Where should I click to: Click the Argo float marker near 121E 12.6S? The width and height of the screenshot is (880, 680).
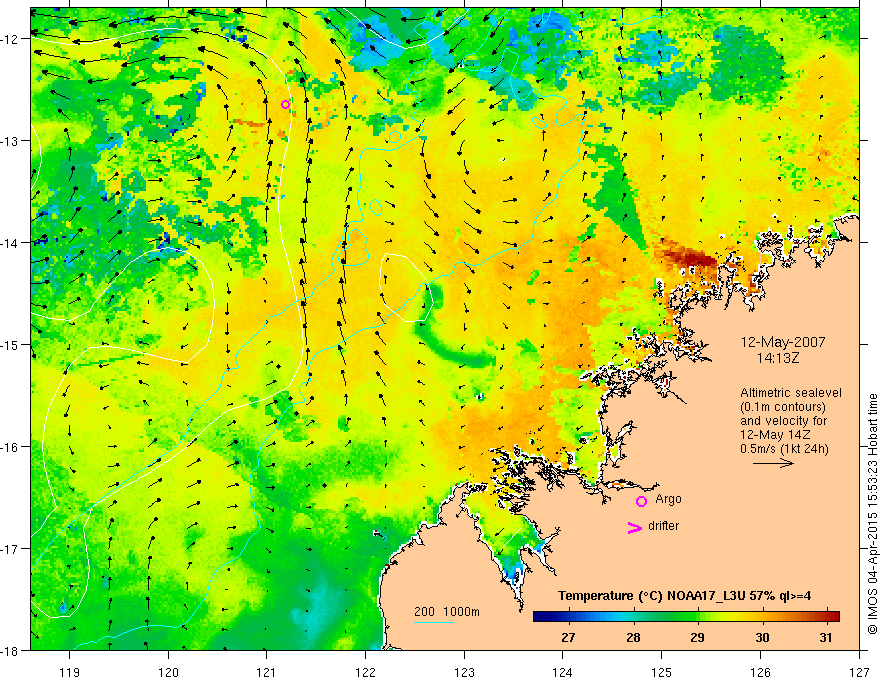(x=285, y=104)
